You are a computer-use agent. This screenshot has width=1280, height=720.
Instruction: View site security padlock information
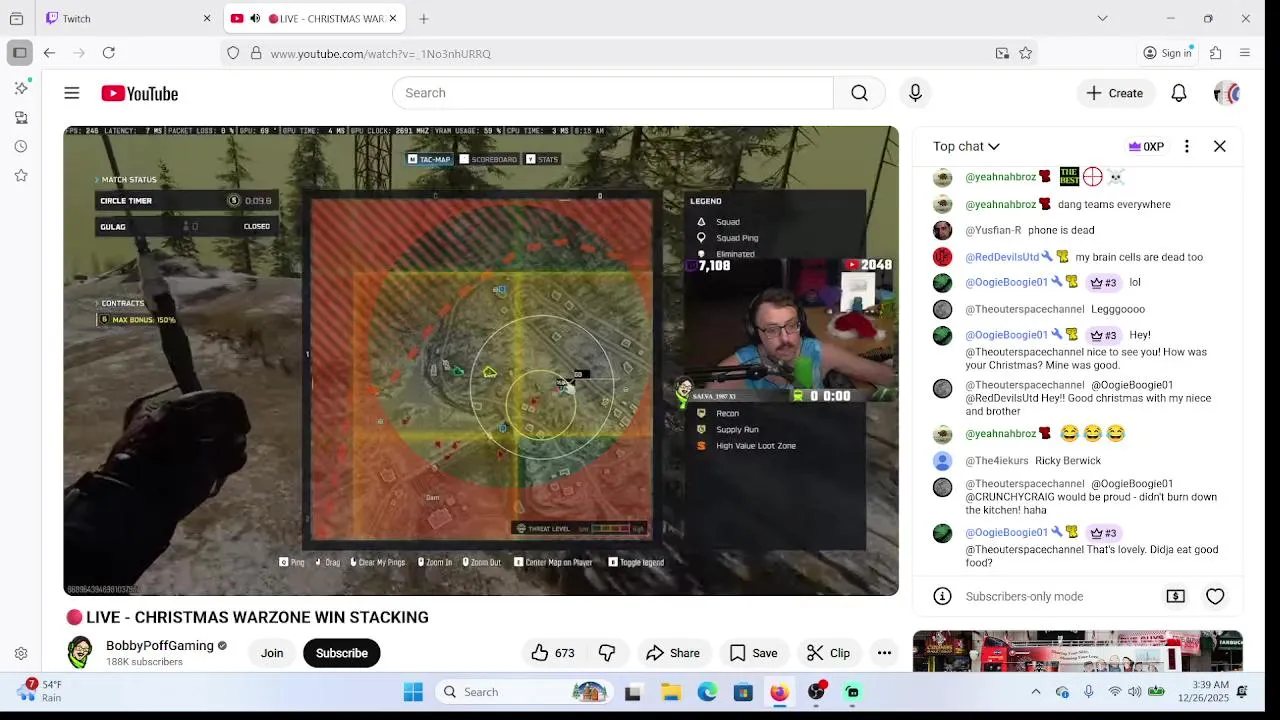pos(256,53)
